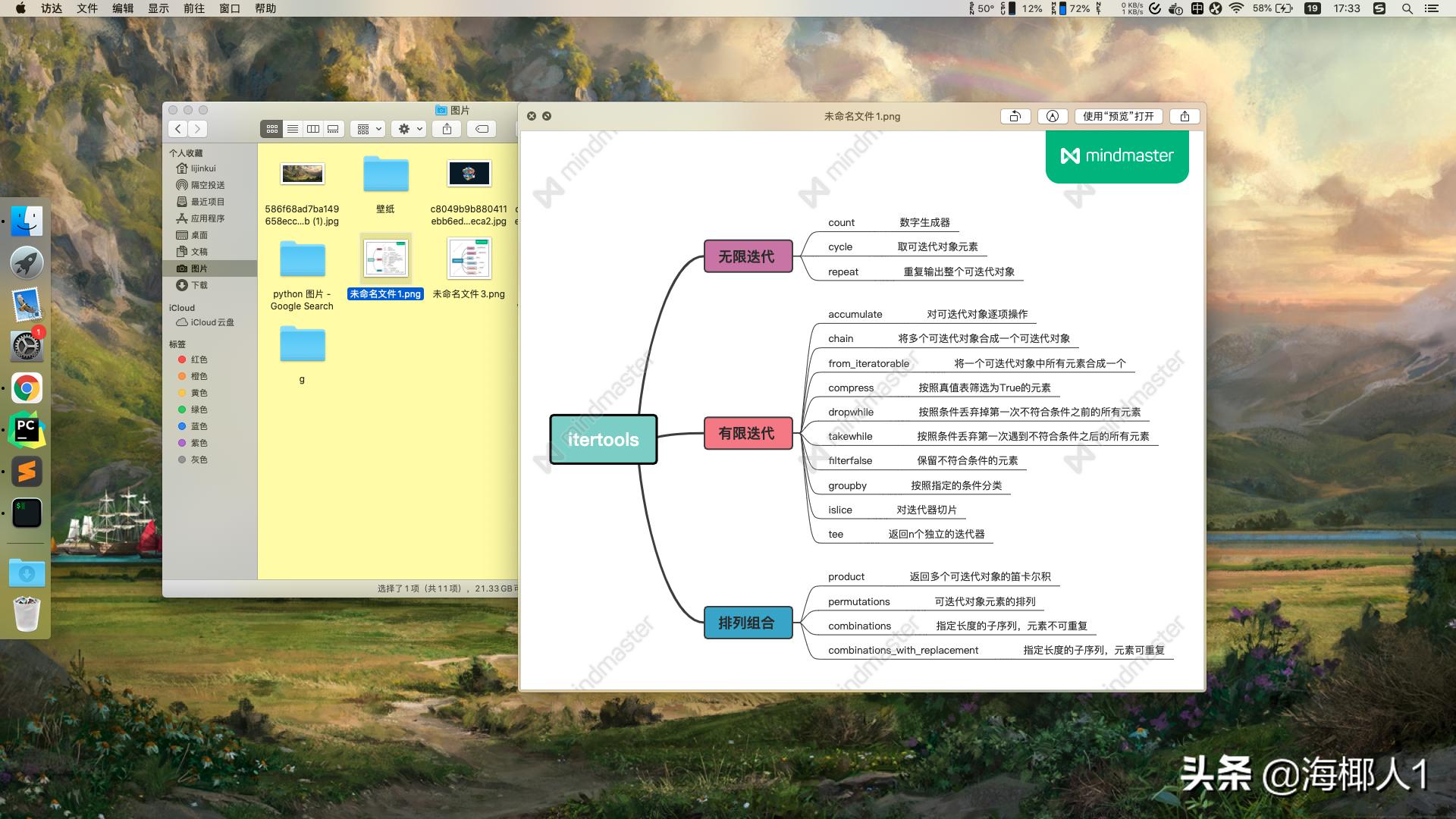The image size is (1456, 819).
Task: Go back using Finder's back arrow
Action: tap(177, 129)
